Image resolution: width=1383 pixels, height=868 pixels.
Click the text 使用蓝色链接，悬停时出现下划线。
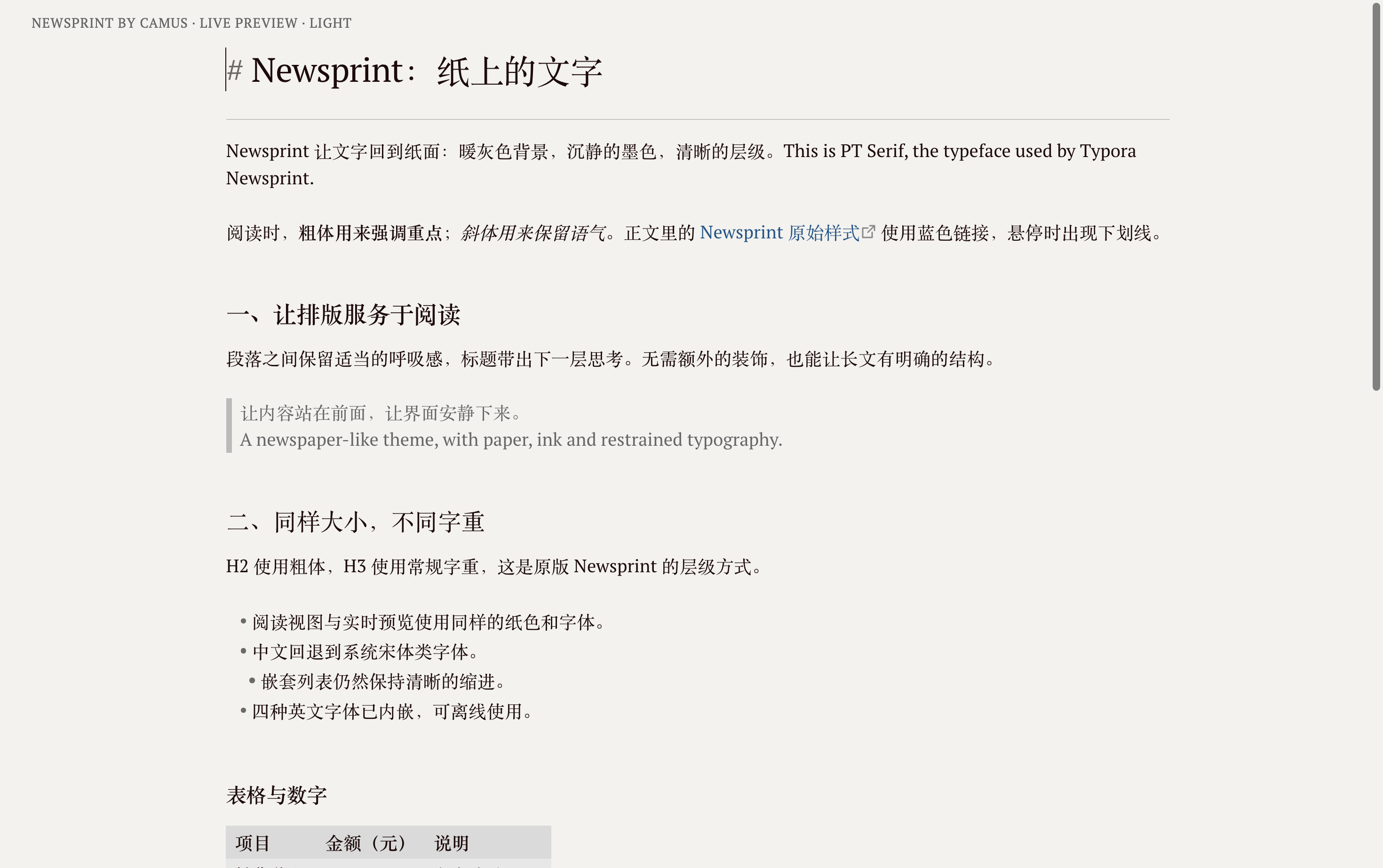click(1021, 233)
